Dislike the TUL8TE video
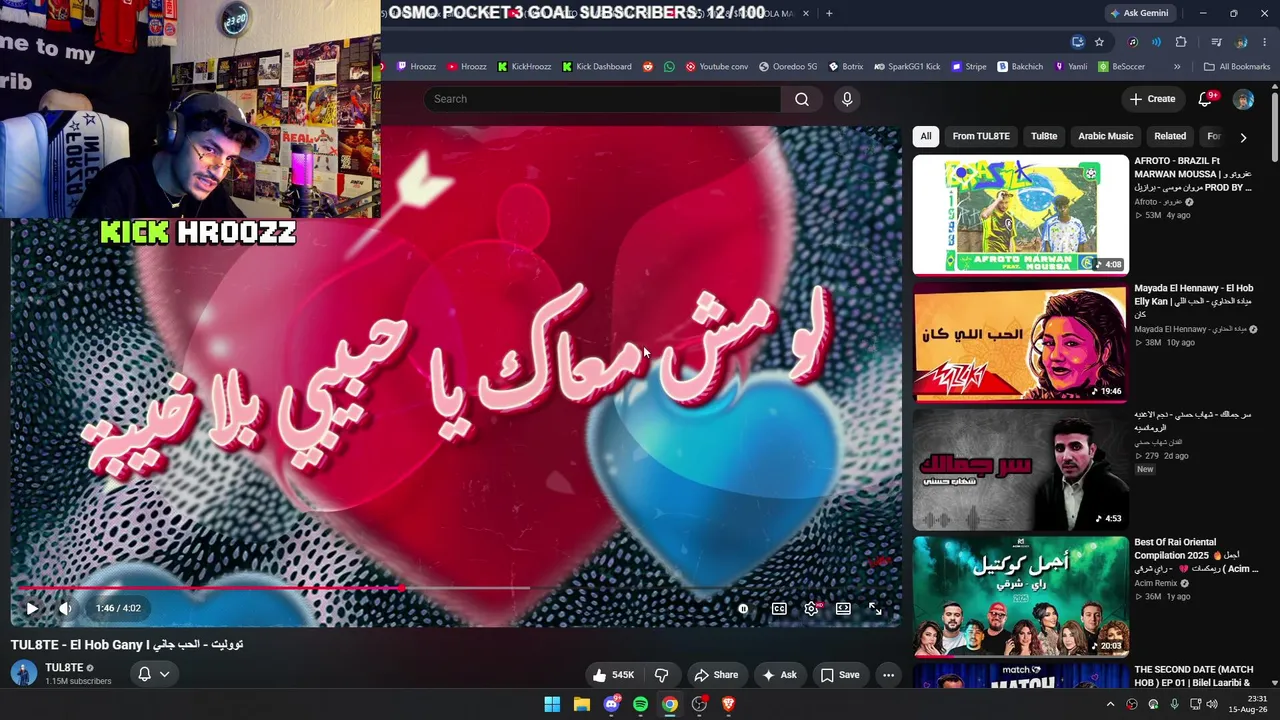The height and width of the screenshot is (720, 1280). point(661,675)
